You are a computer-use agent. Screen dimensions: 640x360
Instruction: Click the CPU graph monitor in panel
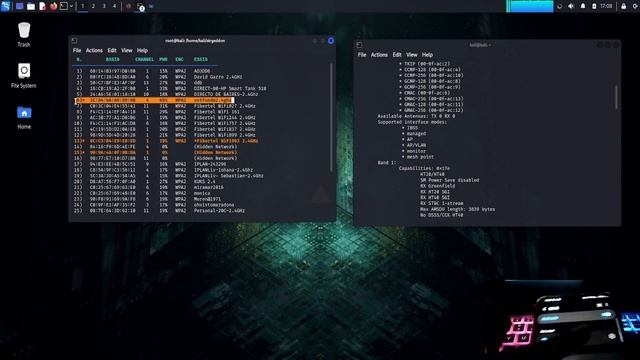tap(530, 6)
